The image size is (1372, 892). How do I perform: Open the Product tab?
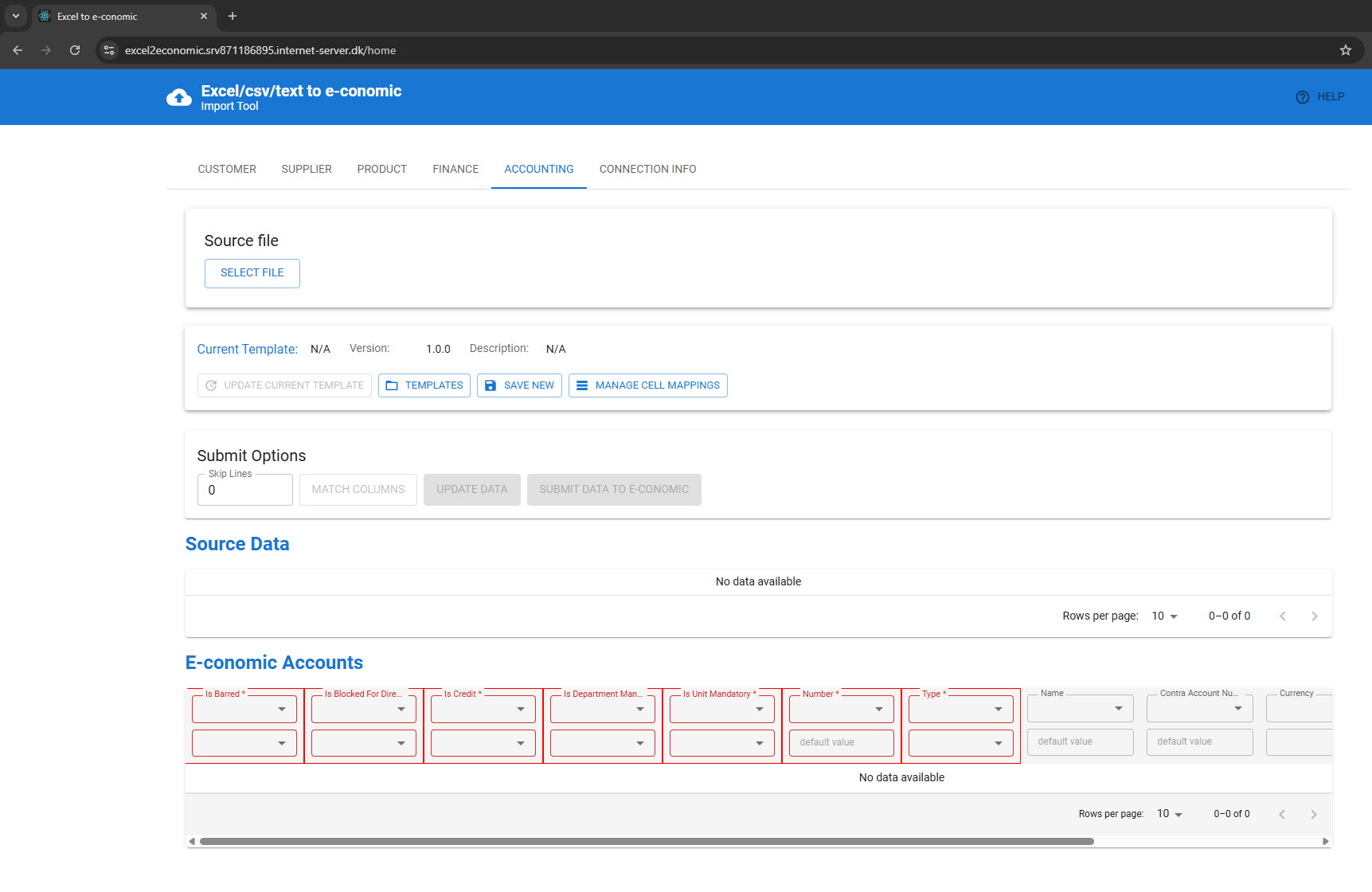(382, 169)
